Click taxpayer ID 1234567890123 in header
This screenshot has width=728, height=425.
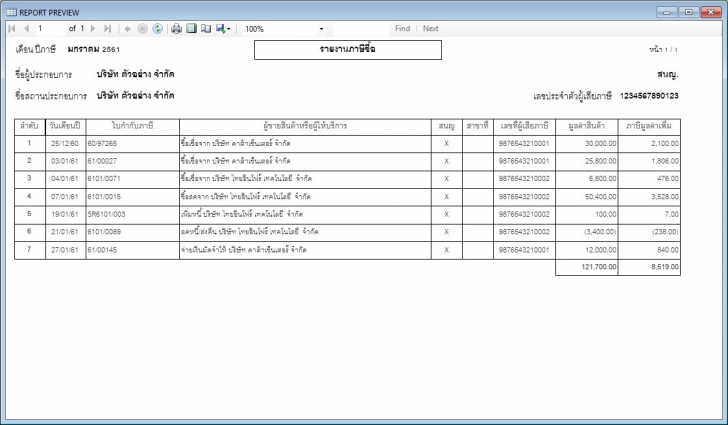[x=649, y=96]
